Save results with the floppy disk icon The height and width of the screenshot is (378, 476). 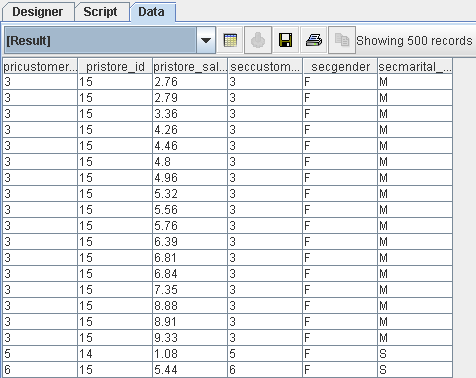[286, 40]
